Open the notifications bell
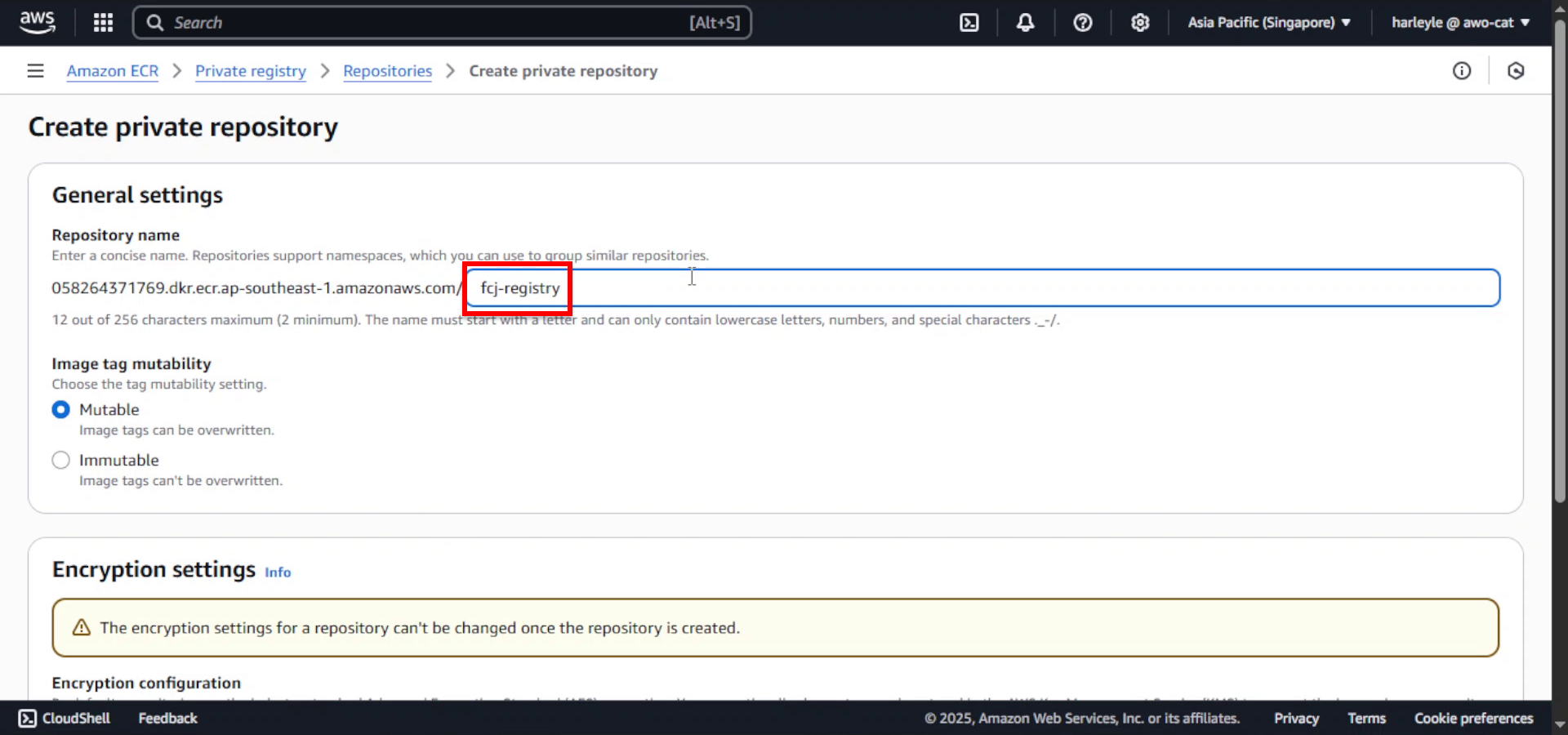The width and height of the screenshot is (1568, 735). (x=1026, y=23)
